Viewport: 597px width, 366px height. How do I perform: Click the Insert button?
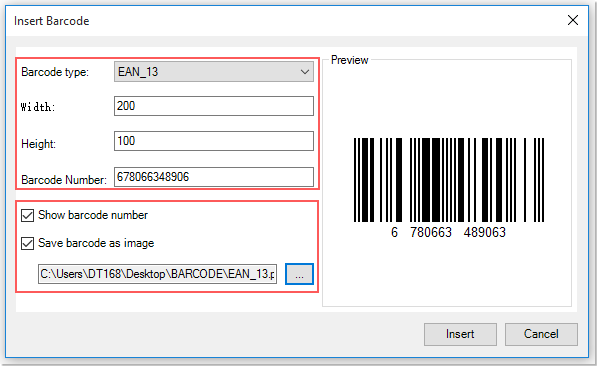(x=460, y=334)
